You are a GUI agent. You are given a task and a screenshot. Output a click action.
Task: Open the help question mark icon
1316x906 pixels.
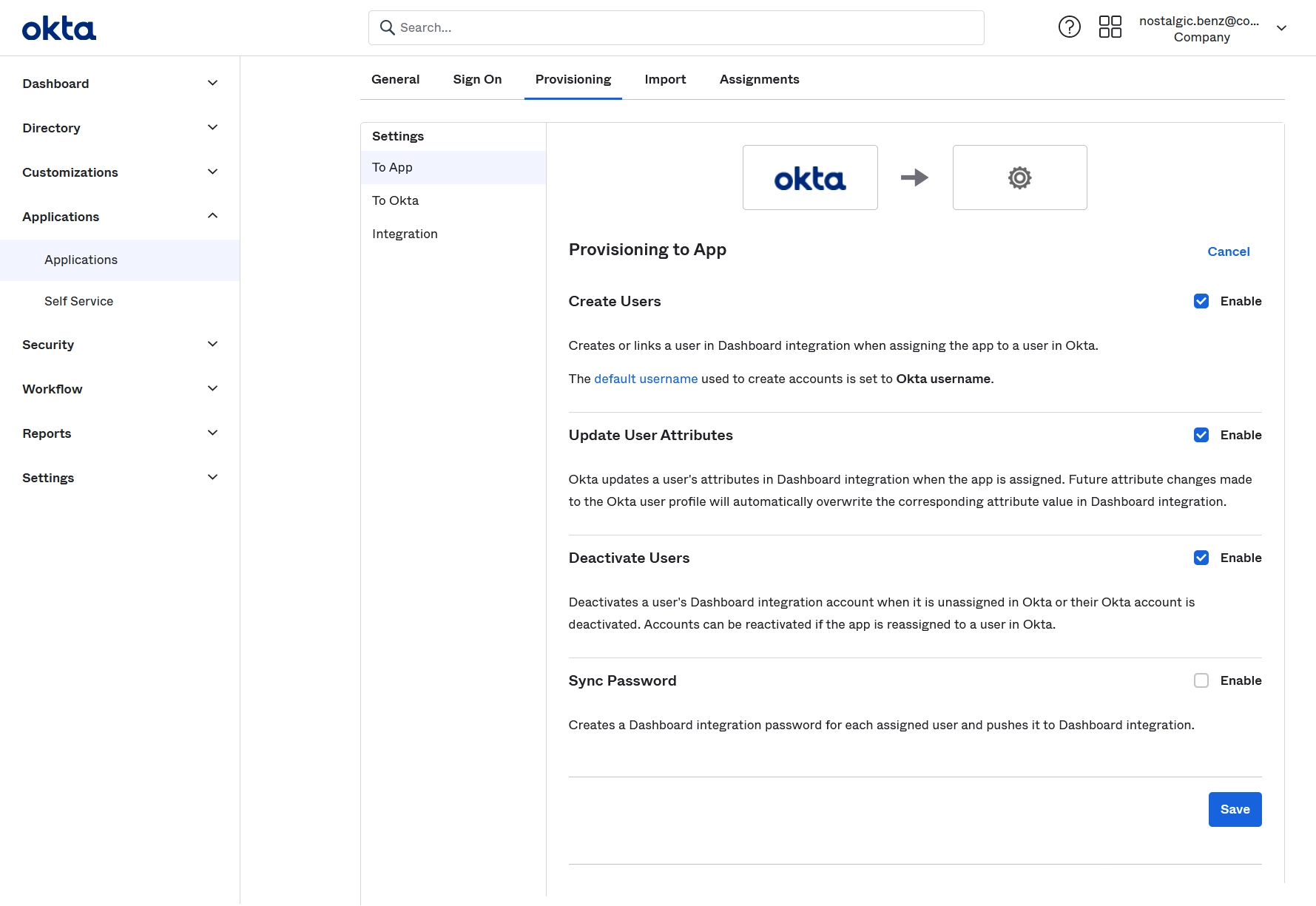(1069, 27)
